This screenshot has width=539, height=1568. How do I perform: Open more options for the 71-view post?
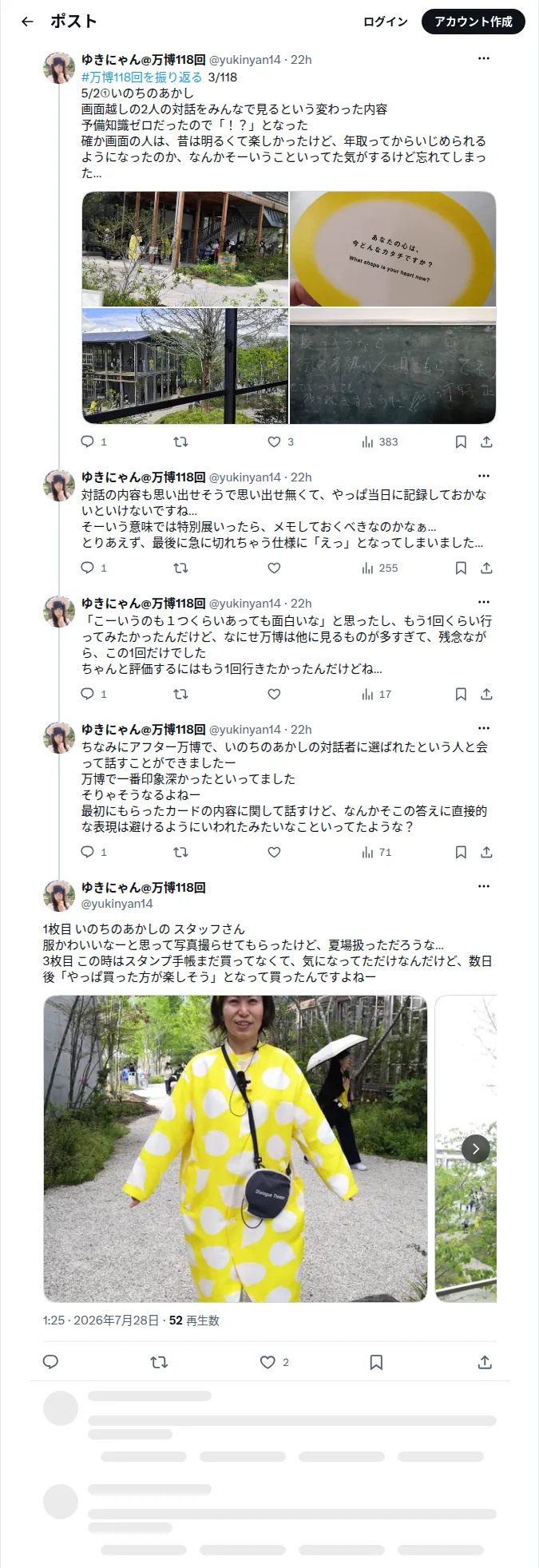pyautogui.click(x=484, y=728)
